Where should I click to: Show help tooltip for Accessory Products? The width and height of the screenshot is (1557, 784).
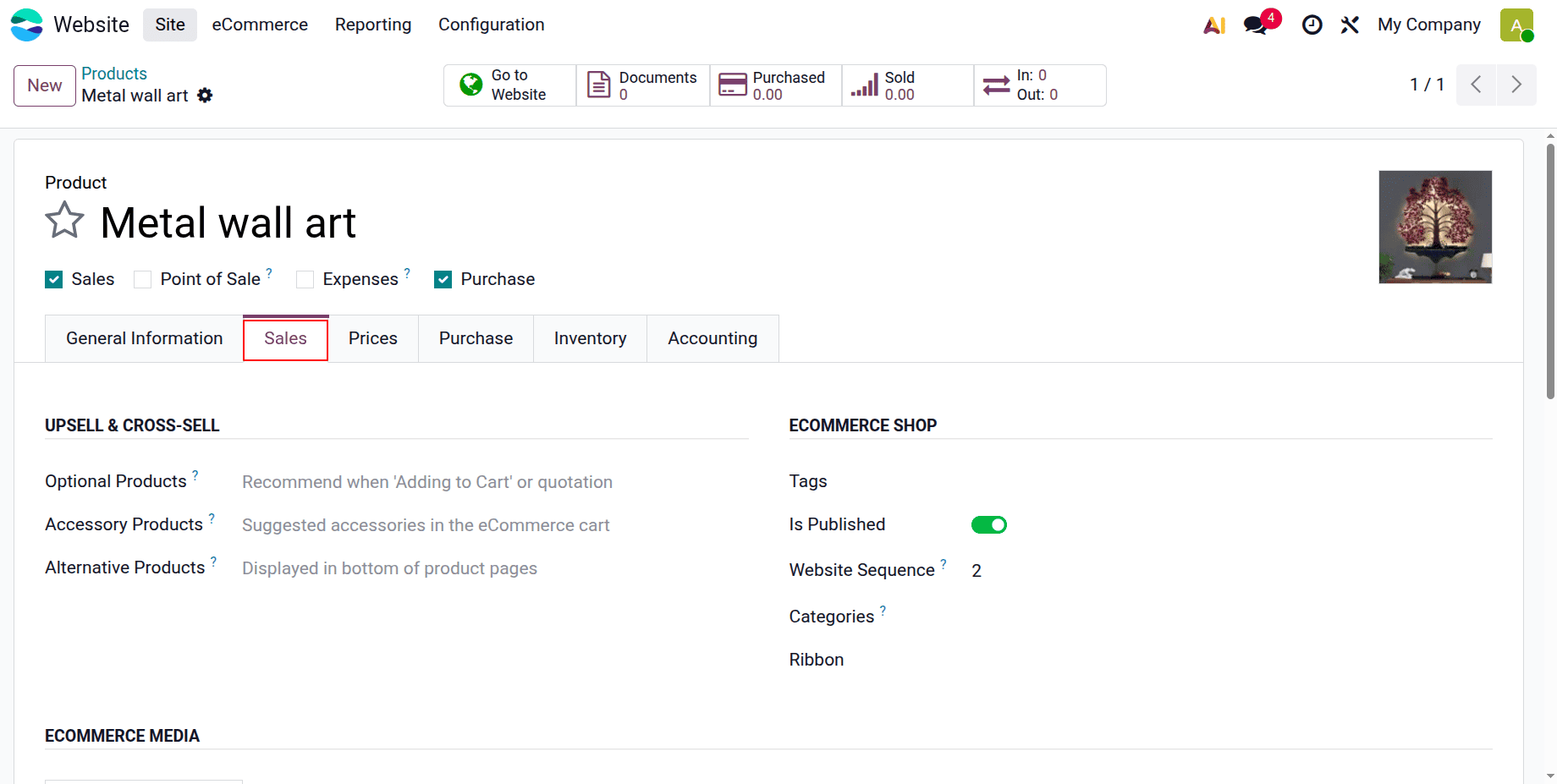[x=212, y=518]
